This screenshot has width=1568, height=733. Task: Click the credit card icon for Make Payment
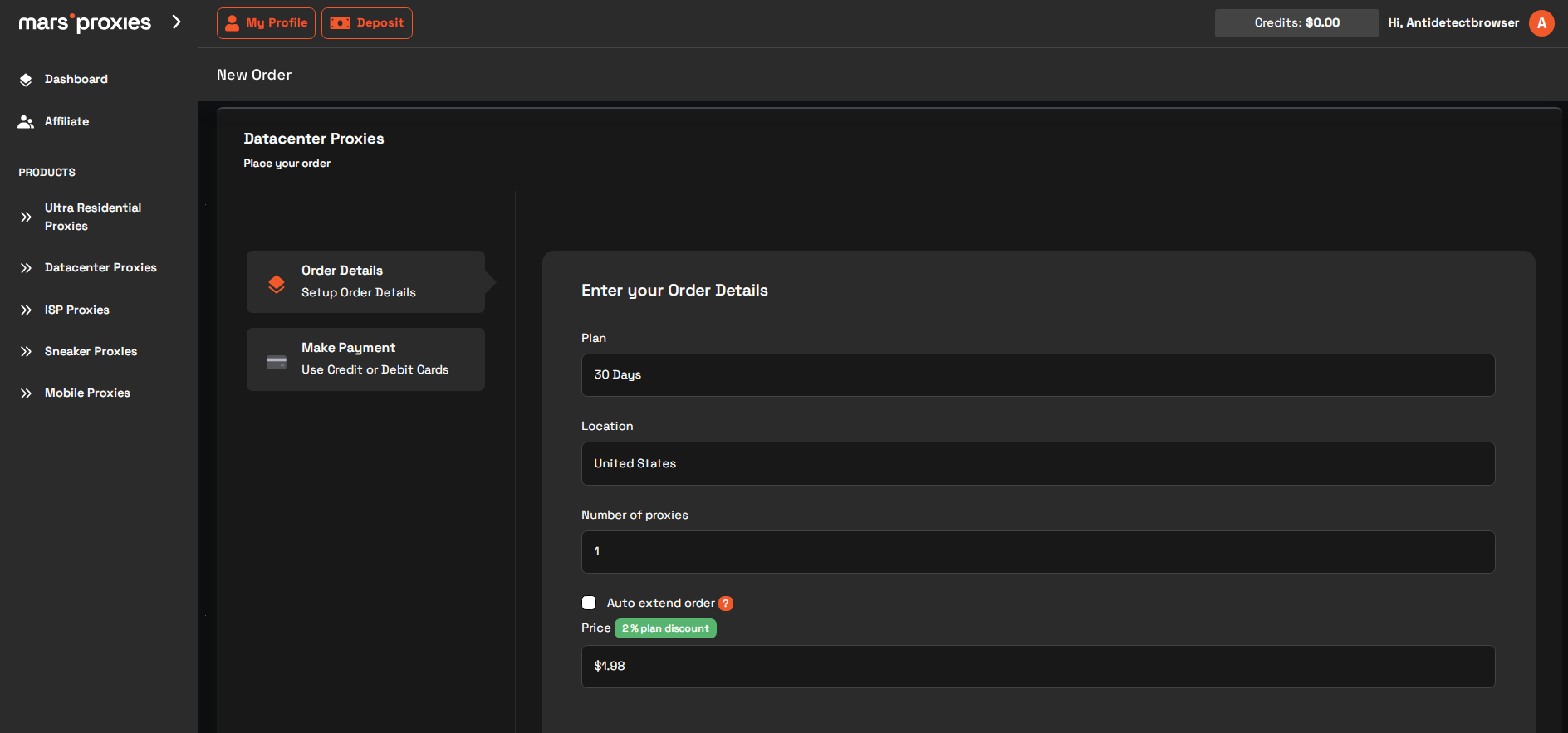(277, 362)
